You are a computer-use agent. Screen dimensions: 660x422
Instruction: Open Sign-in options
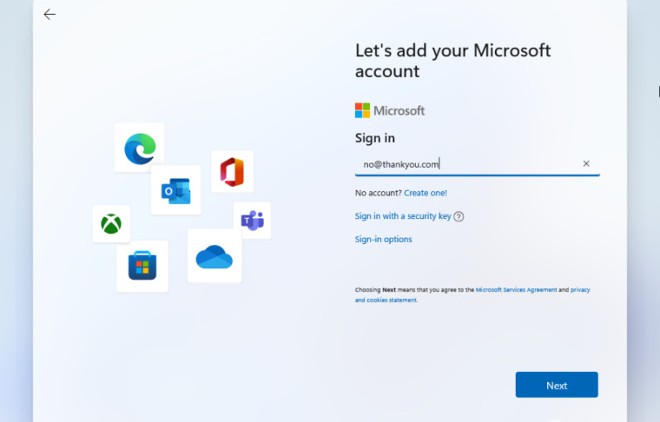point(383,239)
